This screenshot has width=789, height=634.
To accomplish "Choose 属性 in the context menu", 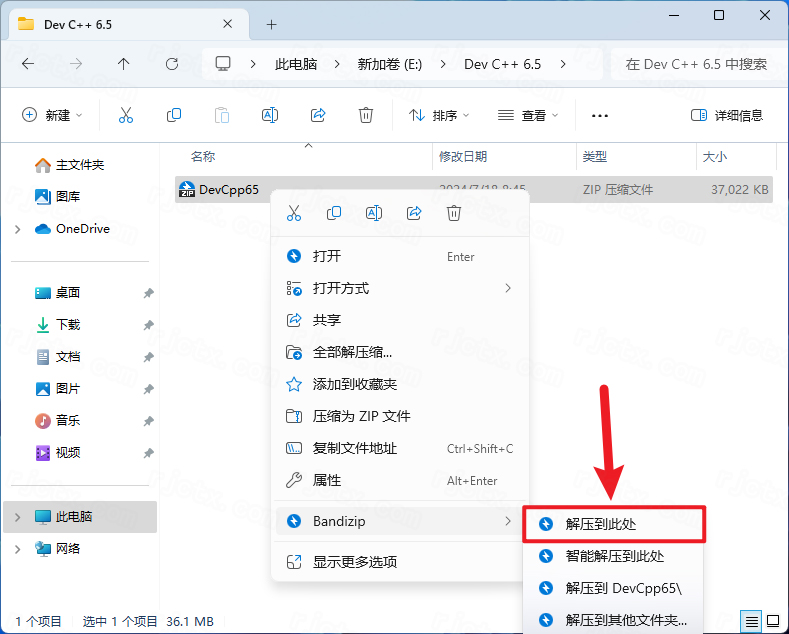I will tap(400, 481).
